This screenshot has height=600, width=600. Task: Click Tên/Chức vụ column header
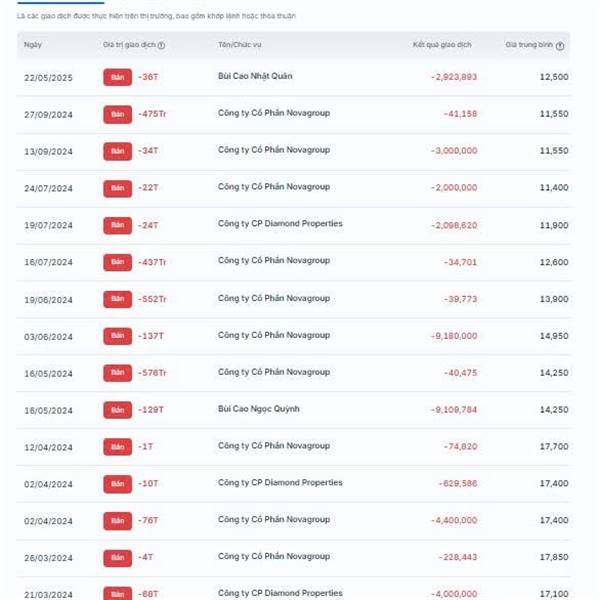[240, 44]
